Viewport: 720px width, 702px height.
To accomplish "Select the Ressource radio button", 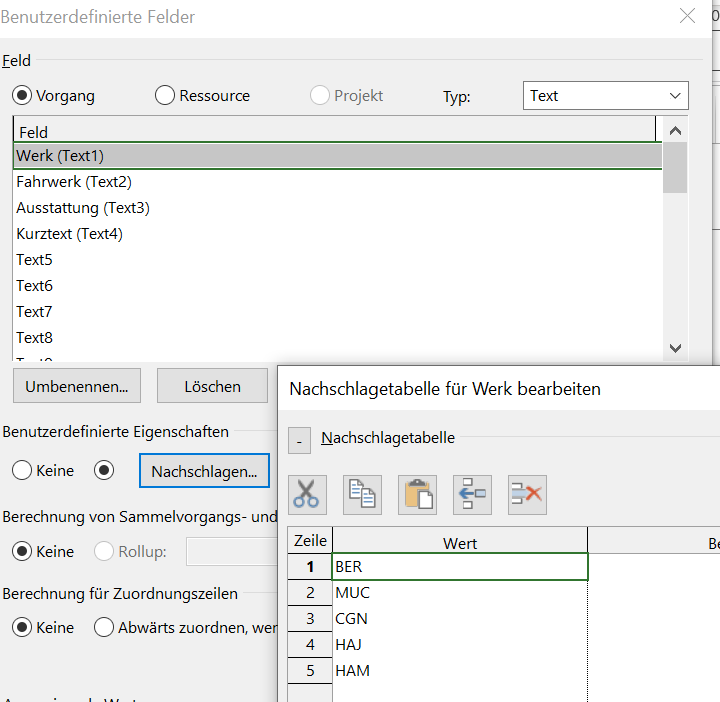I will (165, 96).
